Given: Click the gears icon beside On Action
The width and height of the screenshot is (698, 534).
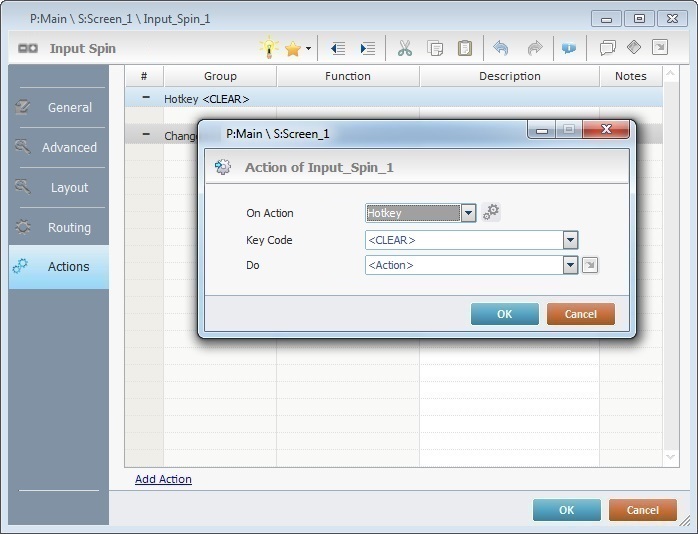Looking at the screenshot, I should (491, 212).
